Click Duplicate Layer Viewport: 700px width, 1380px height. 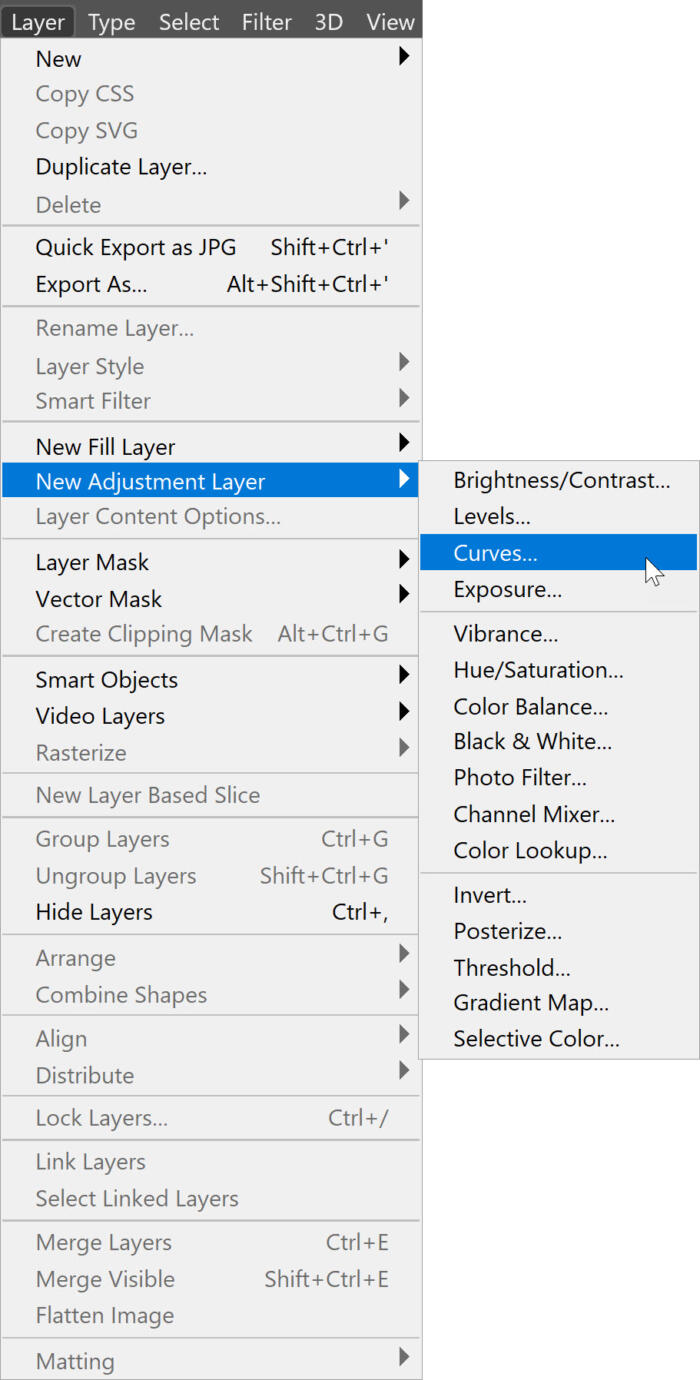pyautogui.click(x=120, y=167)
